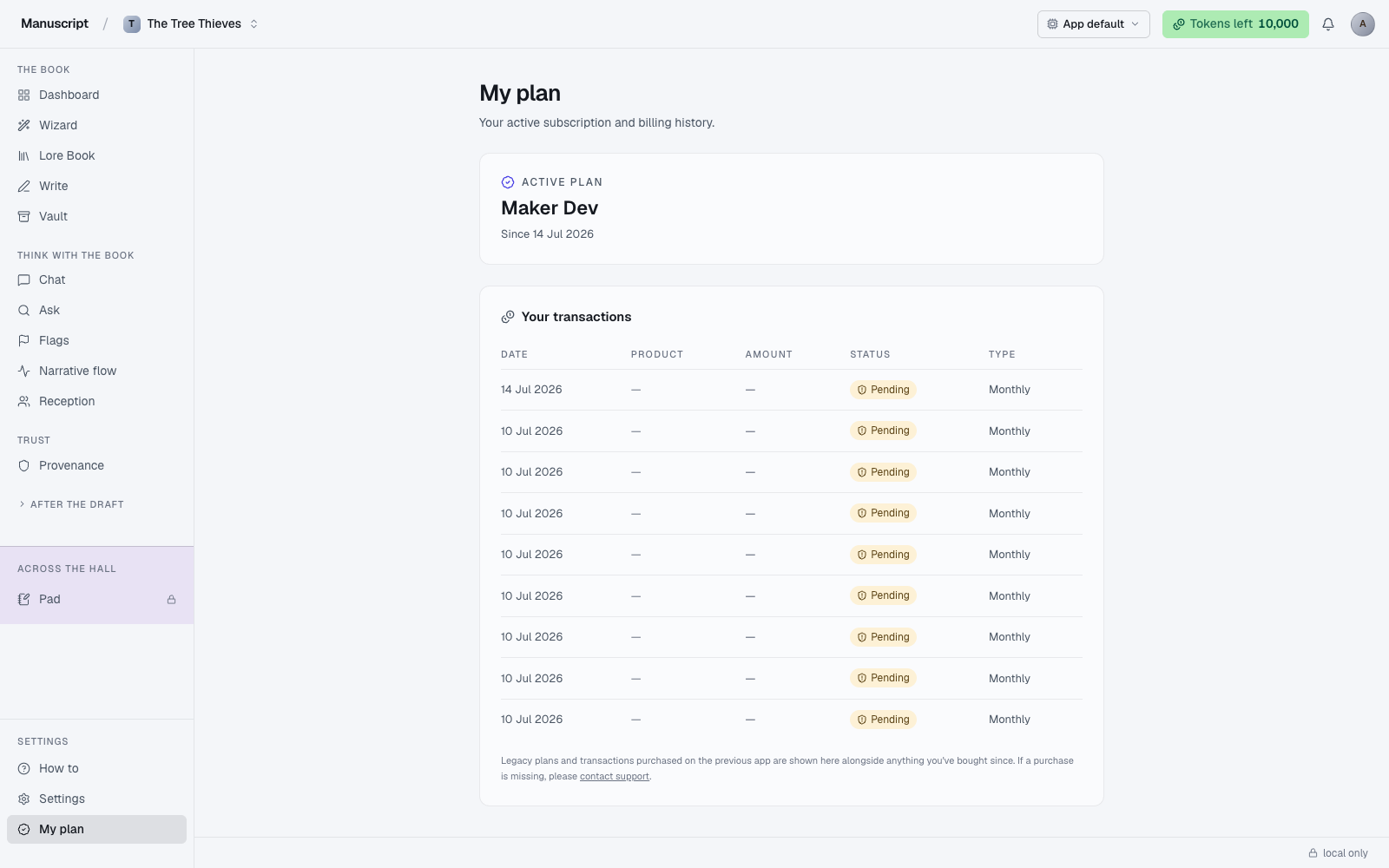Click the local only lock icon

point(1313,853)
